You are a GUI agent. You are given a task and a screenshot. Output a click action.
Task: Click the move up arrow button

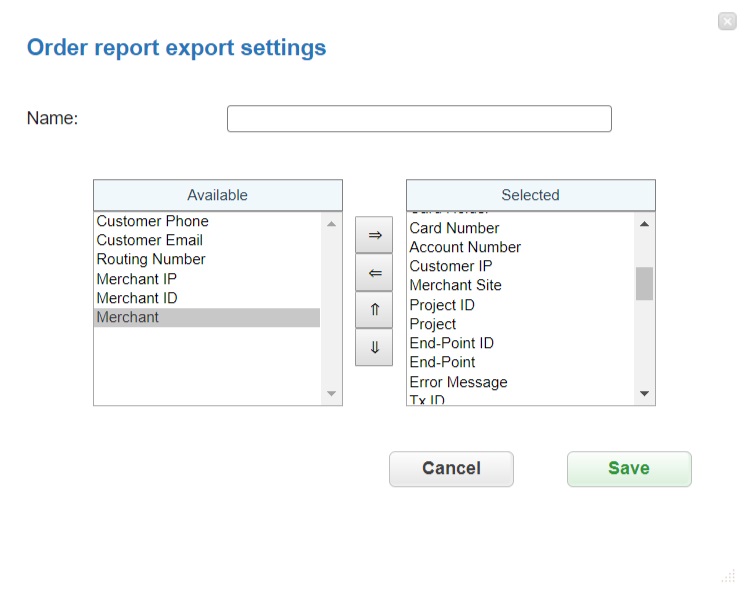click(x=374, y=310)
